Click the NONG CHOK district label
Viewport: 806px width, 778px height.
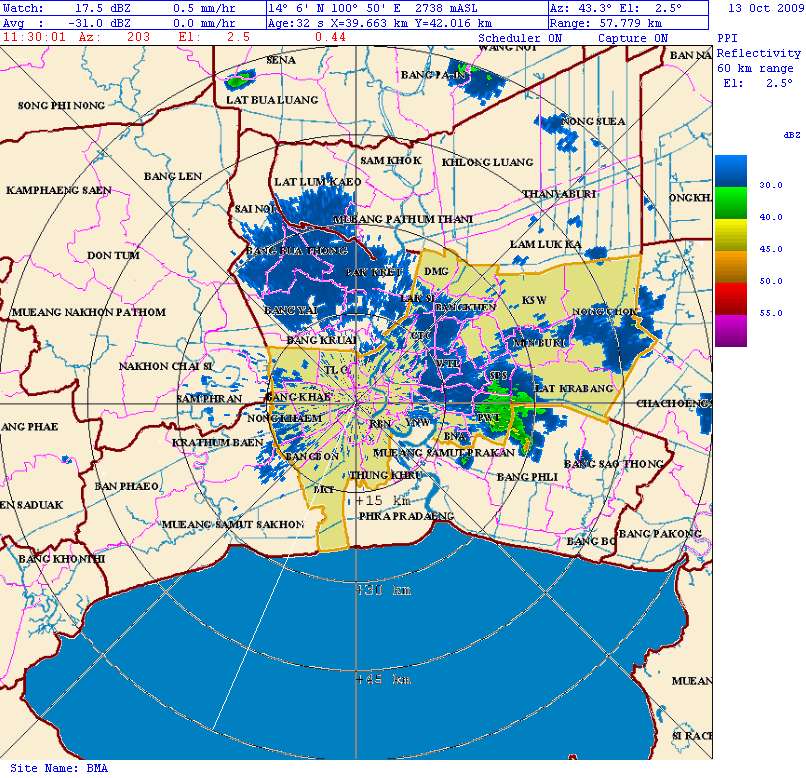tap(604, 311)
